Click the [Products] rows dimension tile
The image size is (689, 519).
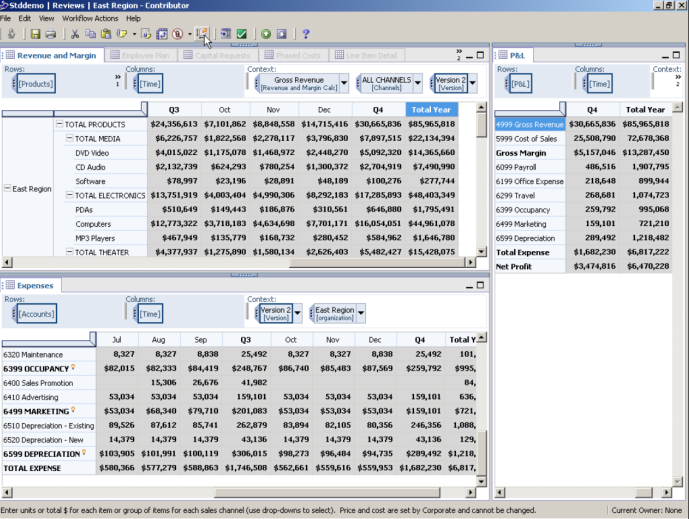pyautogui.click(x=35, y=83)
